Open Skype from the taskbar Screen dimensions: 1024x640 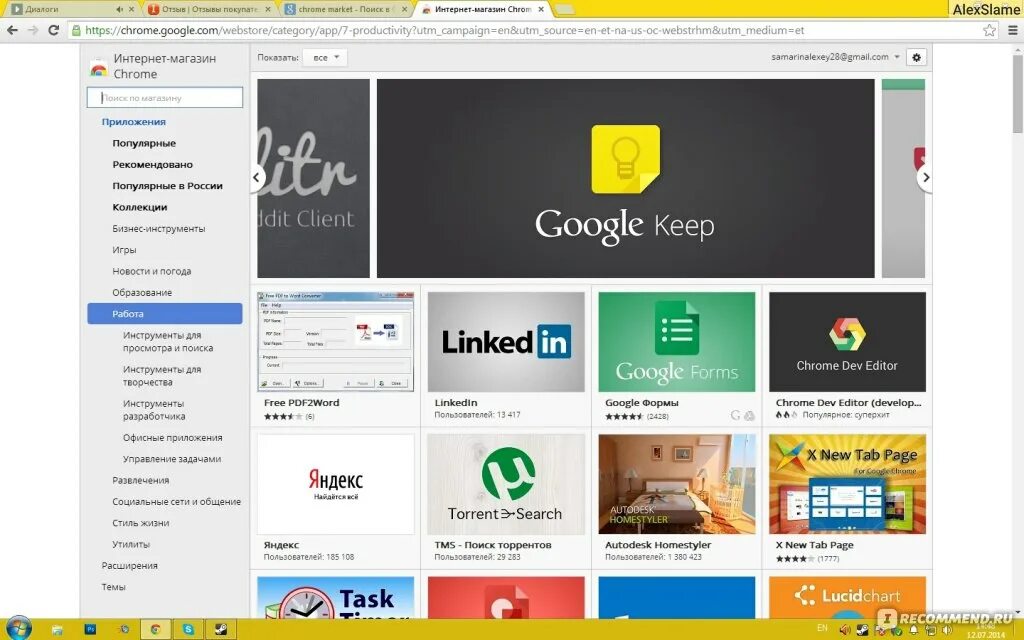click(188, 629)
